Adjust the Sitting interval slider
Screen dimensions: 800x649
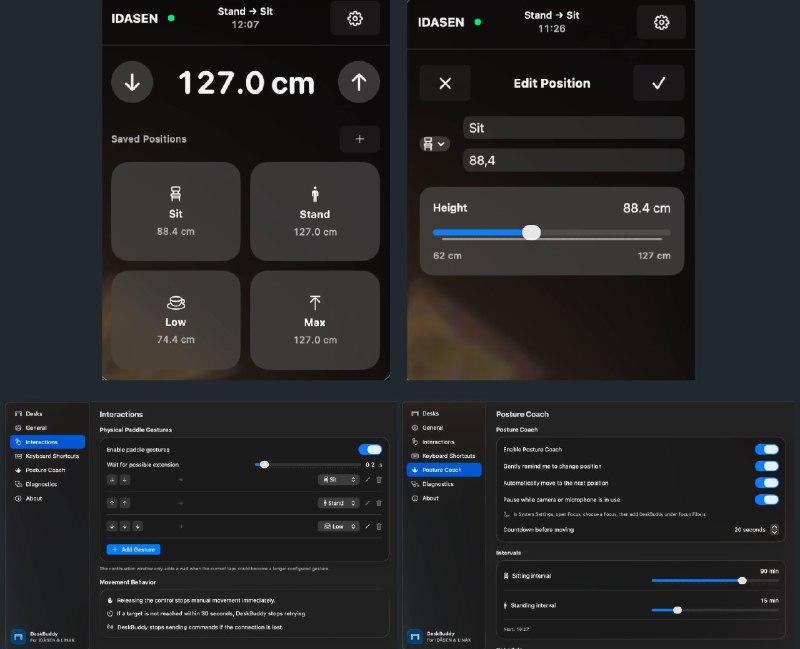pyautogui.click(x=742, y=581)
